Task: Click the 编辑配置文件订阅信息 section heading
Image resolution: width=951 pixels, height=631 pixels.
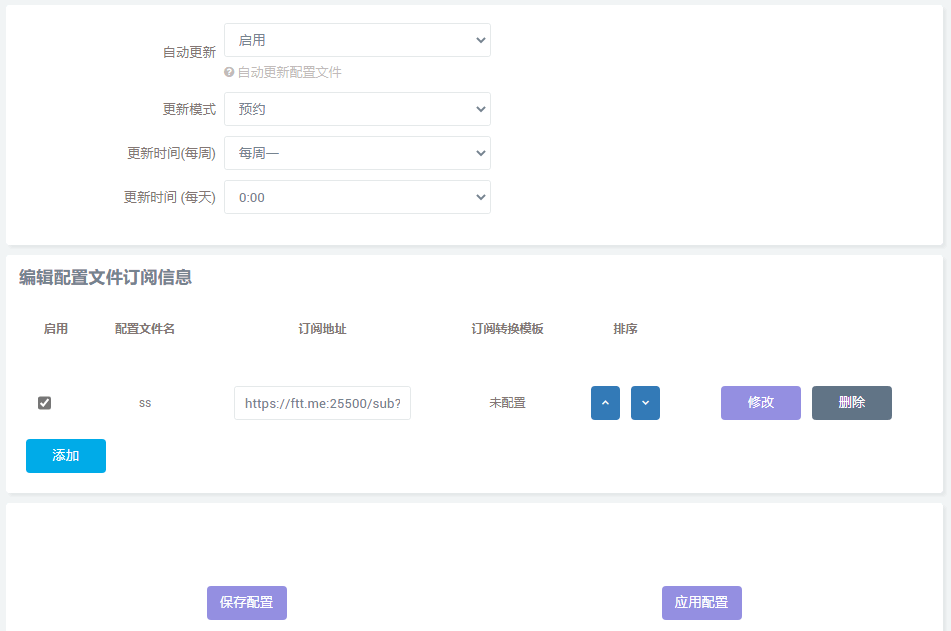Action: click(x=105, y=278)
